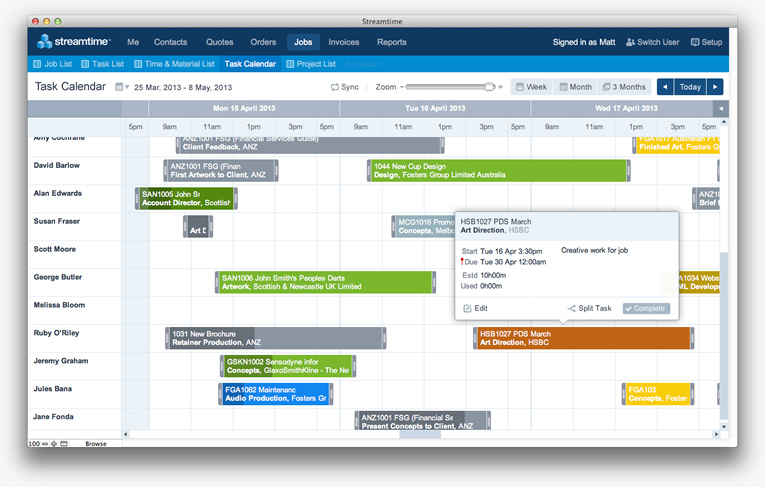The image size is (765, 487).
Task: Select the 1044 New Cup Design task
Action: click(499, 171)
